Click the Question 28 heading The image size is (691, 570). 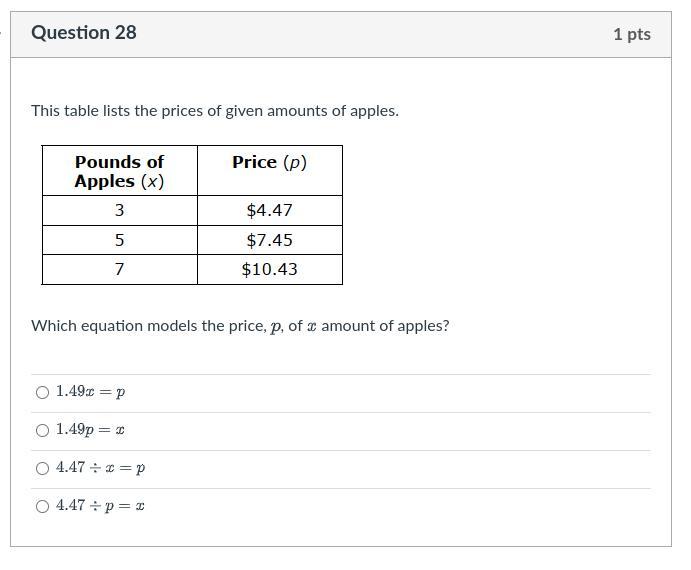pyautogui.click(x=84, y=33)
